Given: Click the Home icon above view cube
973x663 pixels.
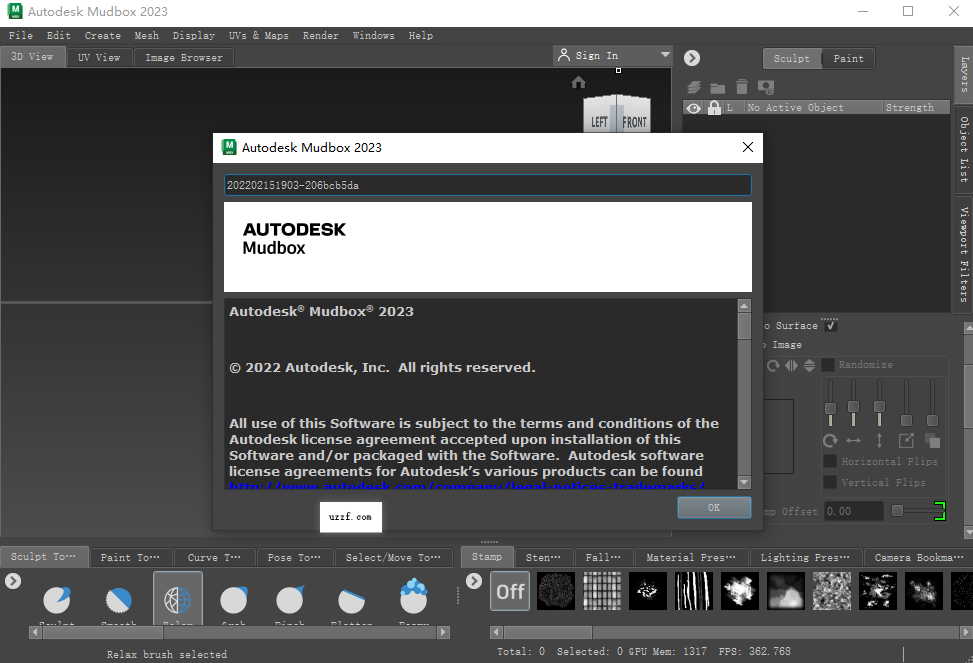Looking at the screenshot, I should [578, 82].
